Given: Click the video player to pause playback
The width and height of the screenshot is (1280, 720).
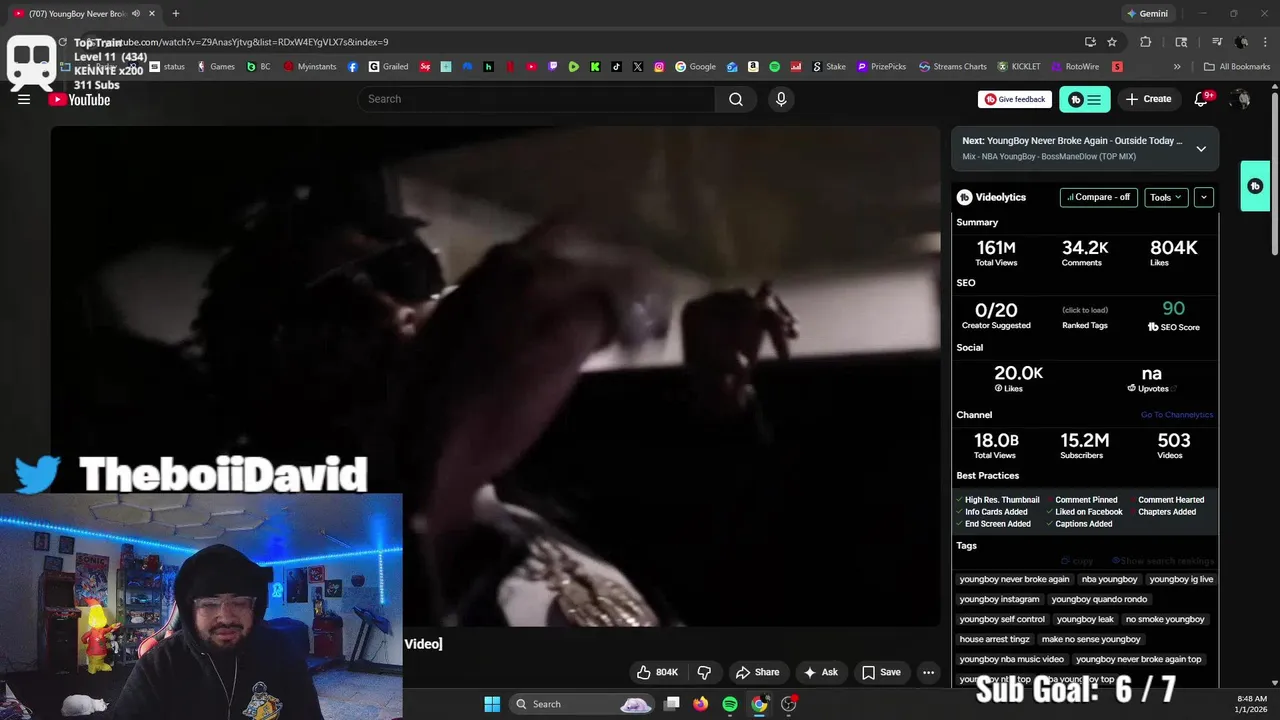Looking at the screenshot, I should point(495,375).
